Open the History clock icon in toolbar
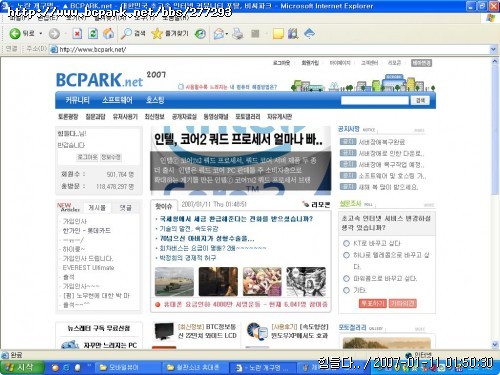The height and width of the screenshot is (375, 500). click(x=200, y=33)
